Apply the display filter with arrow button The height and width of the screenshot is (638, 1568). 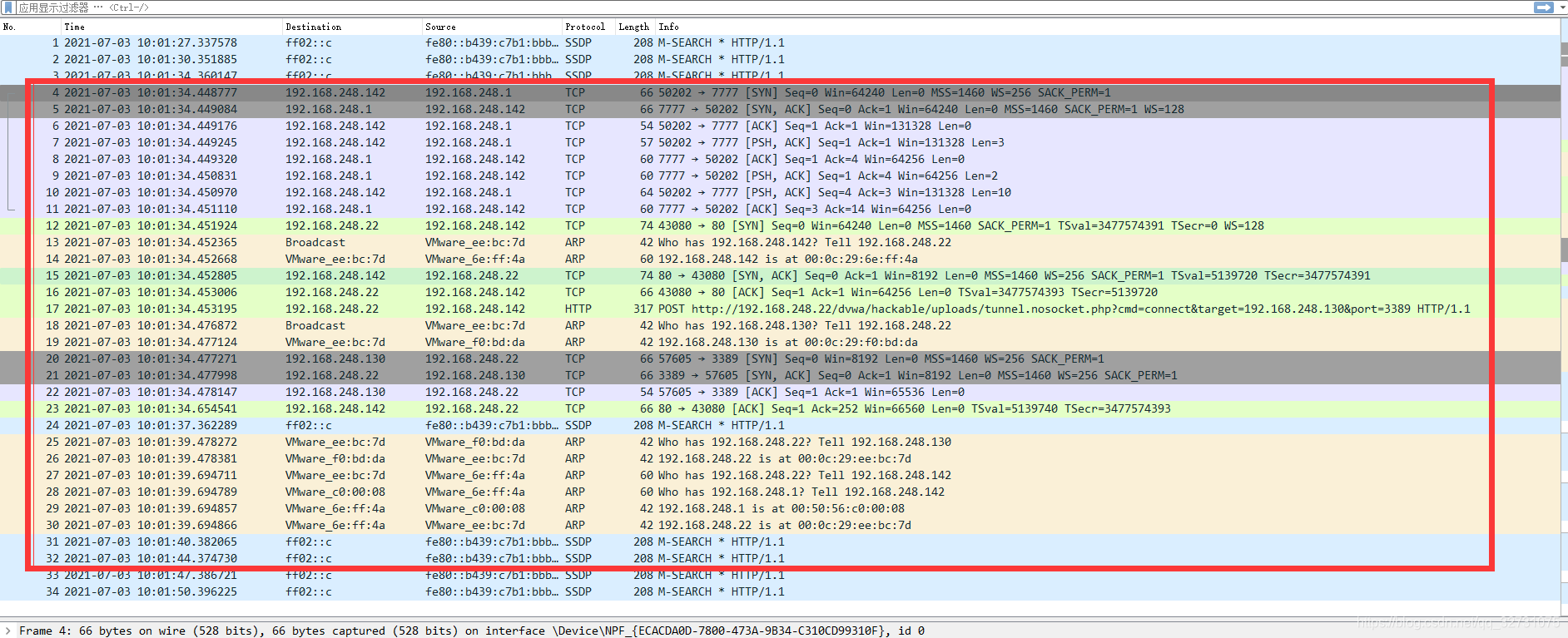point(1543,7)
